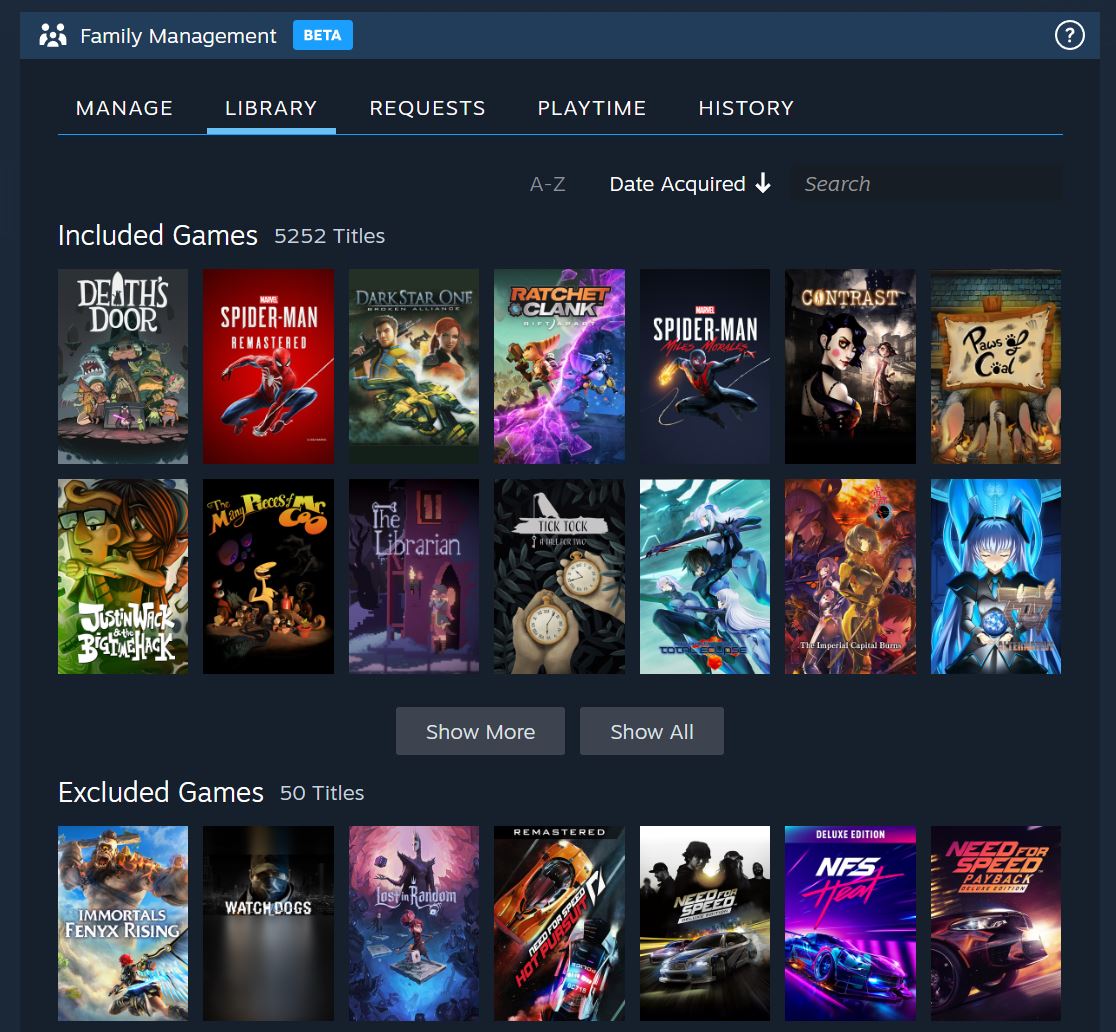The height and width of the screenshot is (1032, 1116).
Task: Click the 50 Titles count
Action: pos(322,794)
